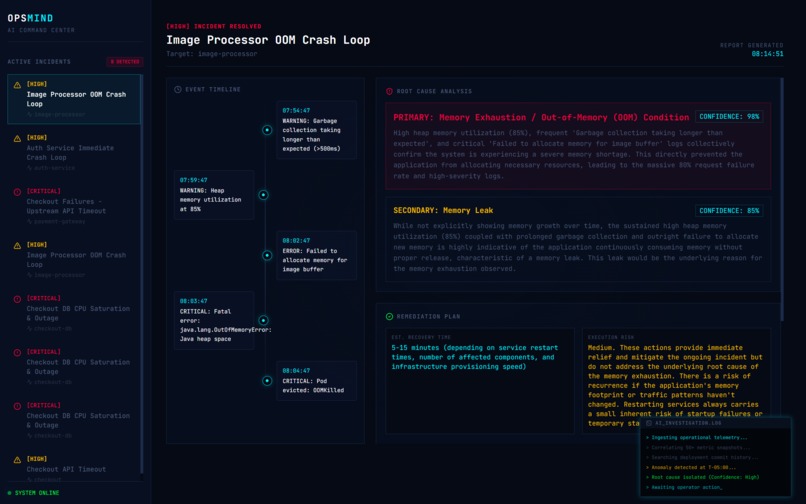Click the report generated time 08:14:51

767,54
